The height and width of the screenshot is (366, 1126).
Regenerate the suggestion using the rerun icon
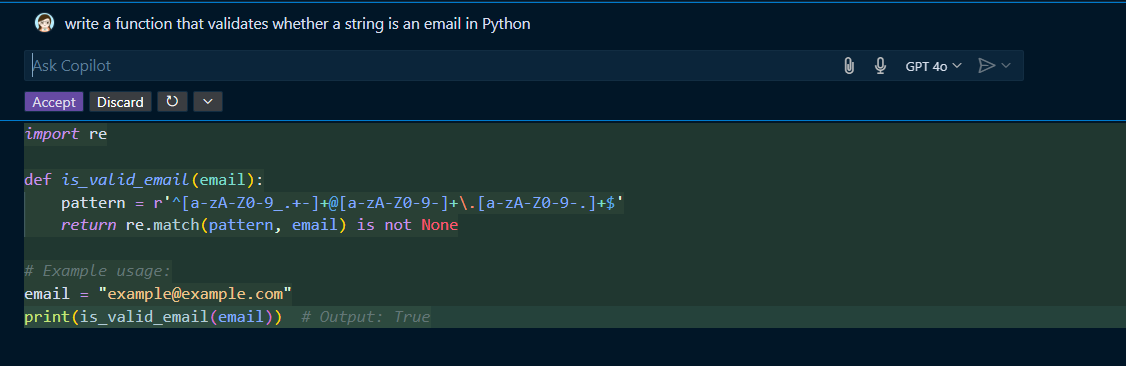(x=172, y=102)
